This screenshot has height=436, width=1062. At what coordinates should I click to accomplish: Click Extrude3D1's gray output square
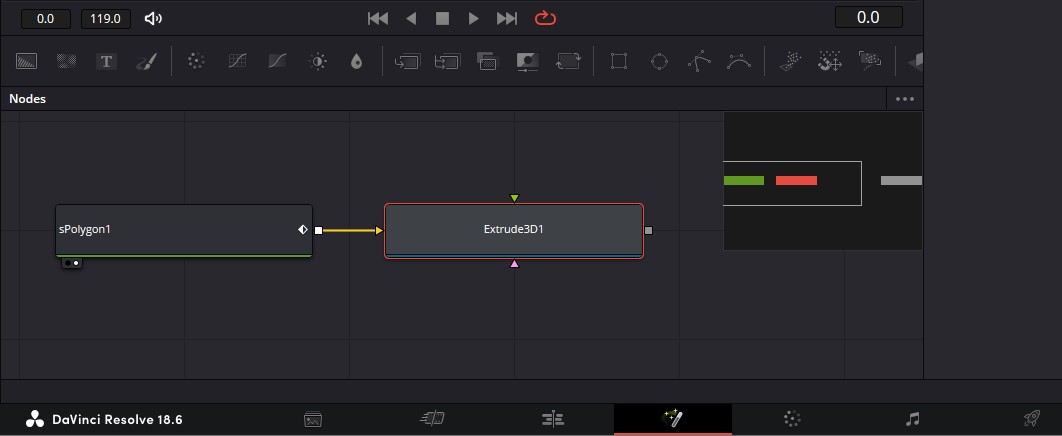(648, 230)
